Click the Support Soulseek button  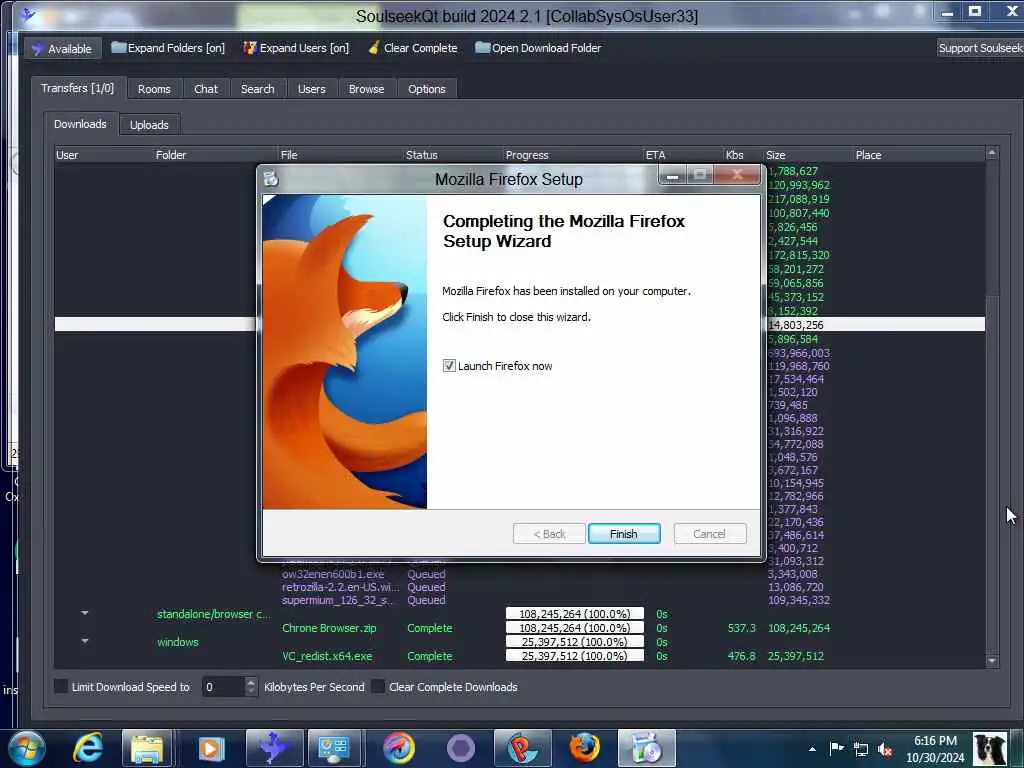980,48
